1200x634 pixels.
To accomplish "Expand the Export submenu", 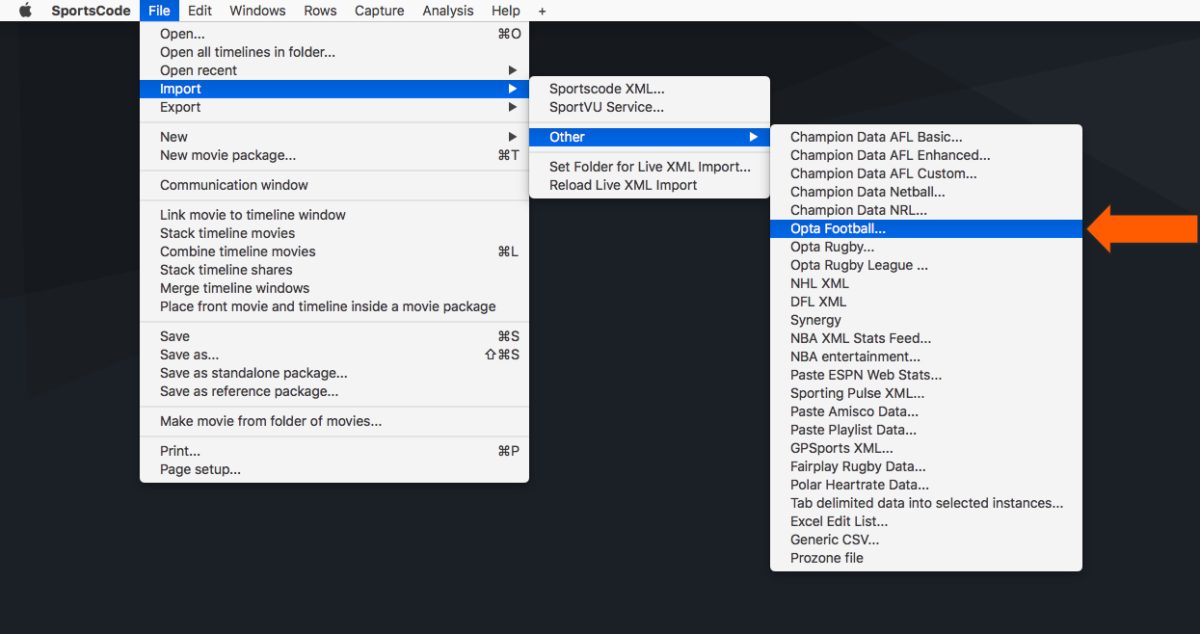I will pos(334,107).
